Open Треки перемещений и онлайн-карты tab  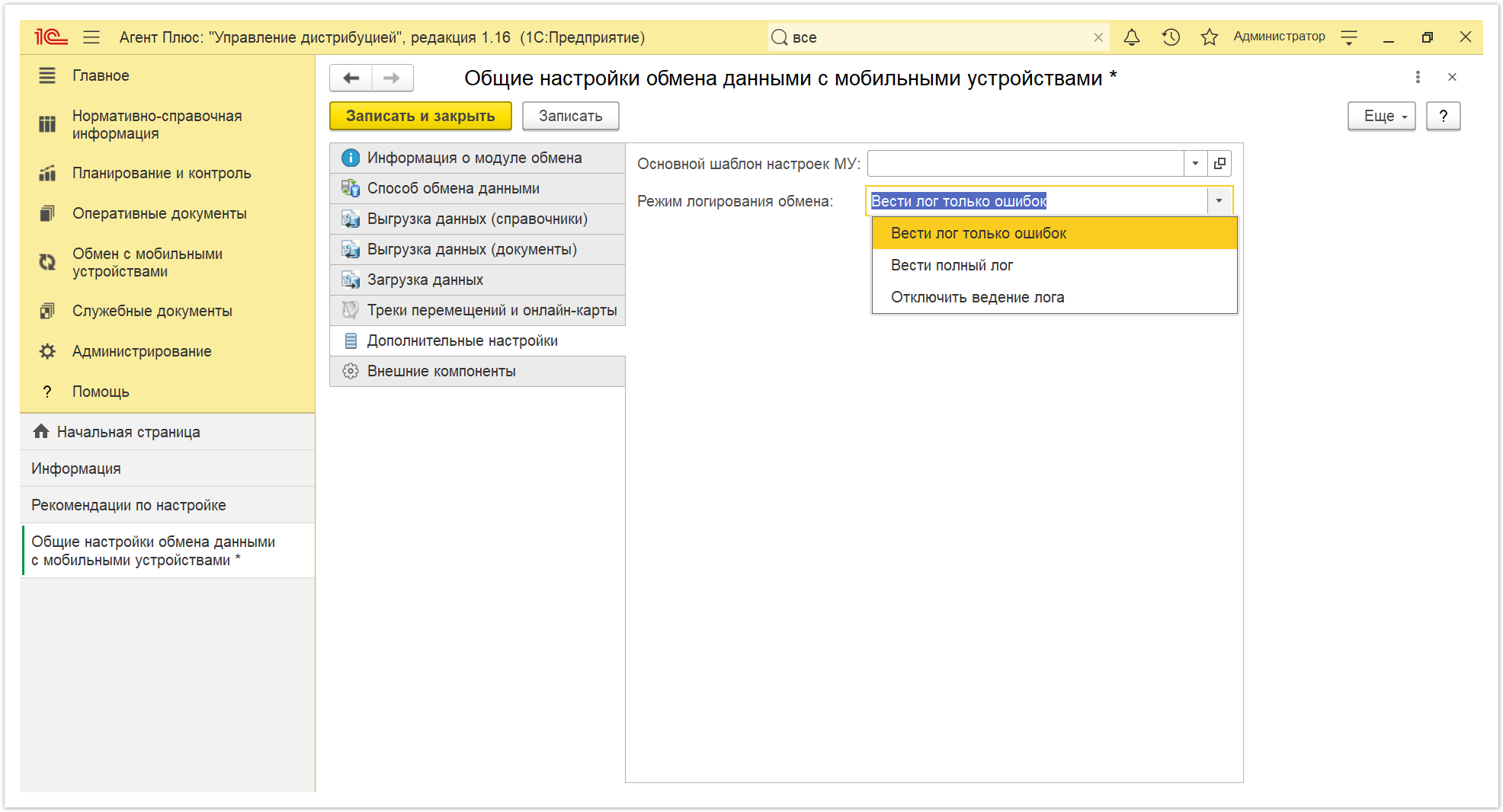click(477, 310)
